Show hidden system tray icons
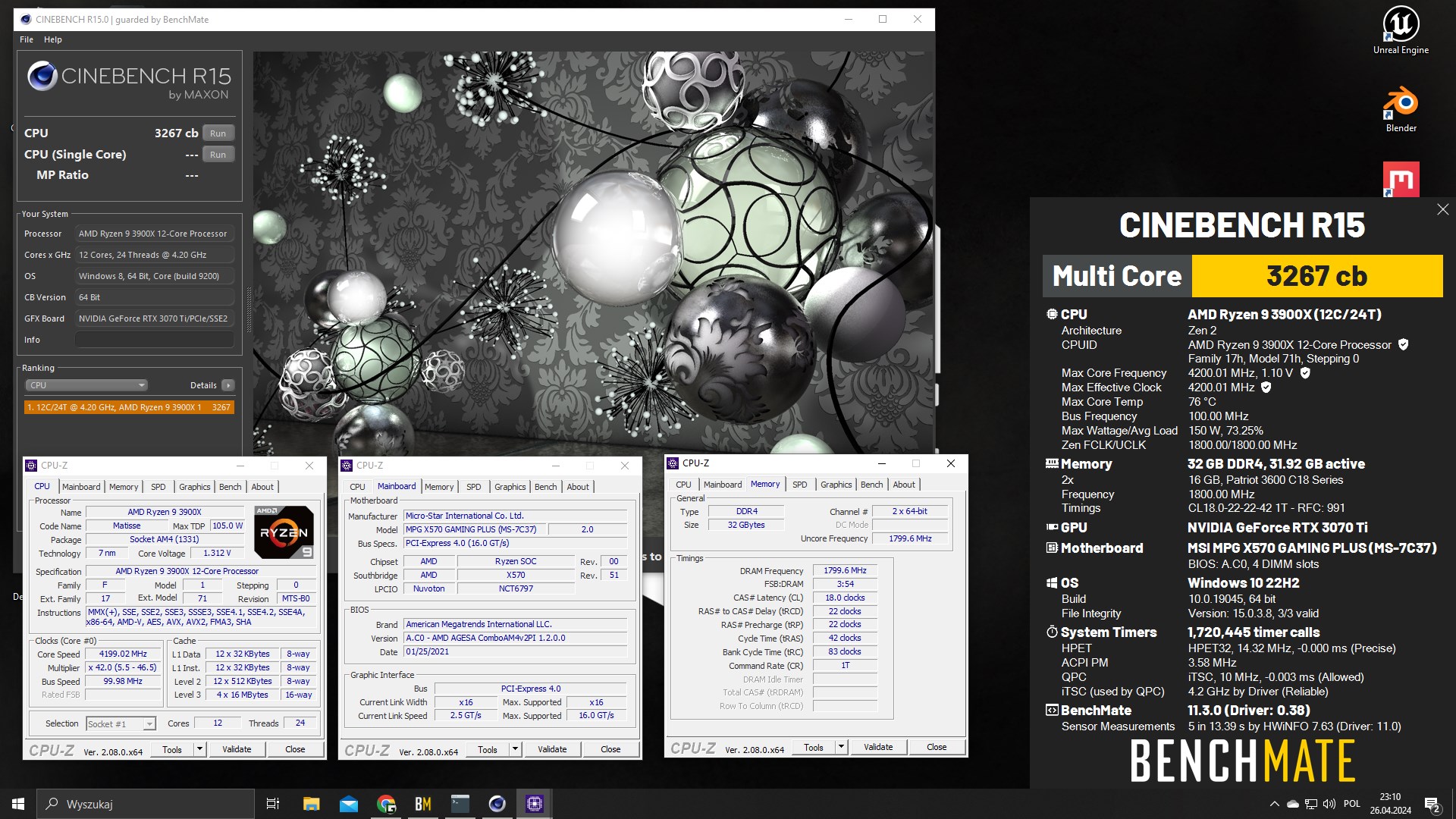The image size is (1456, 819). tap(1274, 804)
